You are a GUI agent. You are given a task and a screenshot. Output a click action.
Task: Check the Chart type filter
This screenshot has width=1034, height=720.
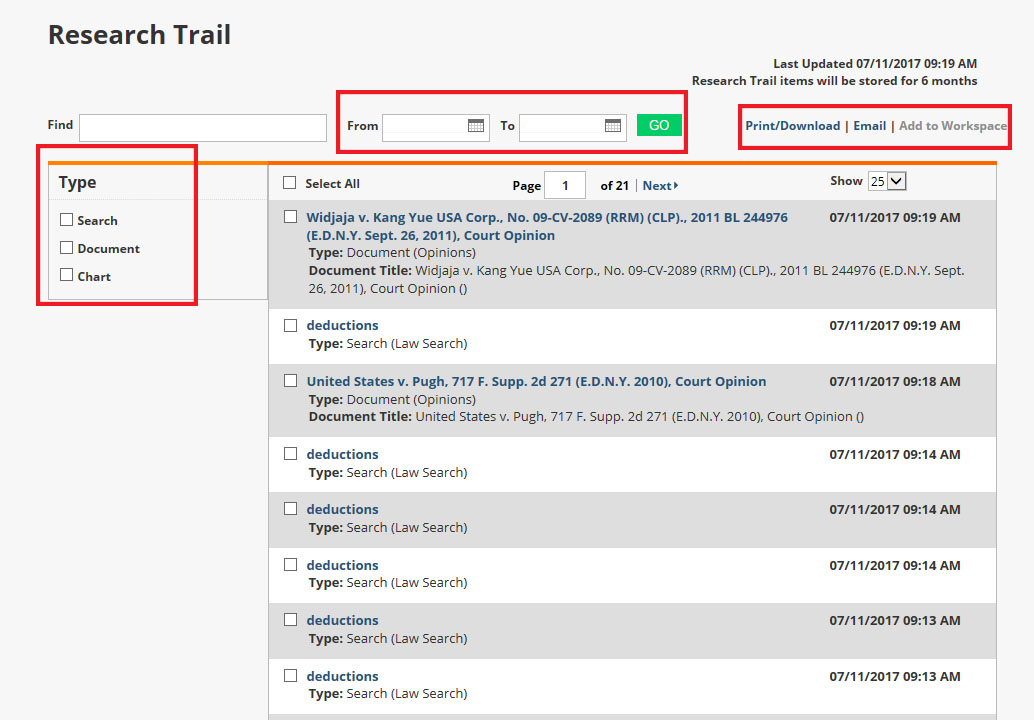[x=67, y=275]
